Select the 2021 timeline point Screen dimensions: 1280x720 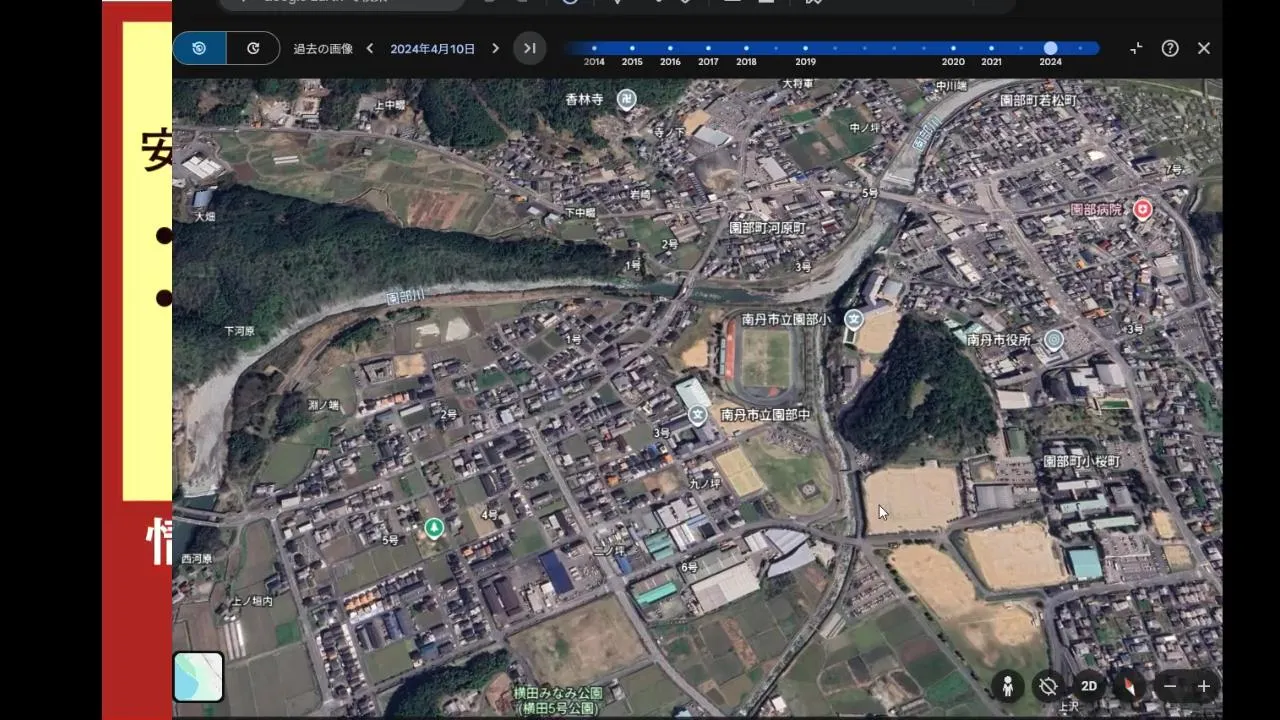[991, 48]
